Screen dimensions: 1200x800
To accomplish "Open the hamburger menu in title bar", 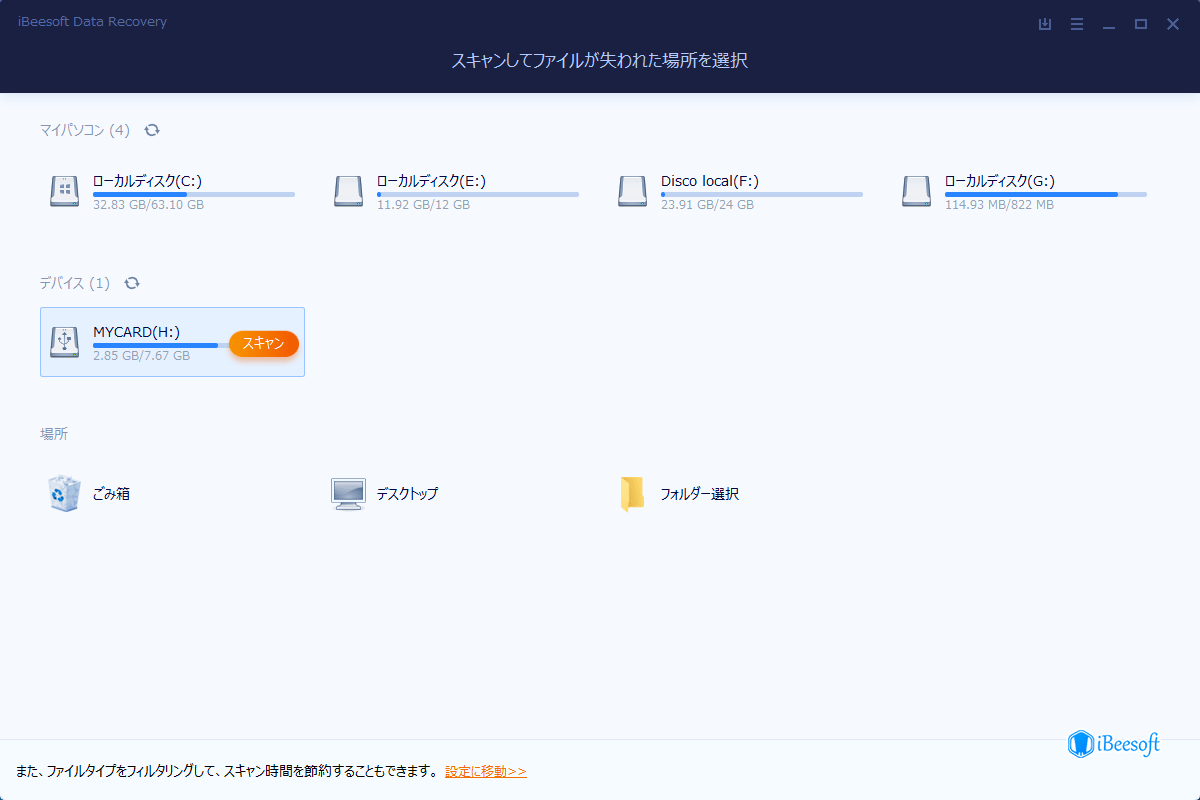I will pyautogui.click(x=1076, y=23).
